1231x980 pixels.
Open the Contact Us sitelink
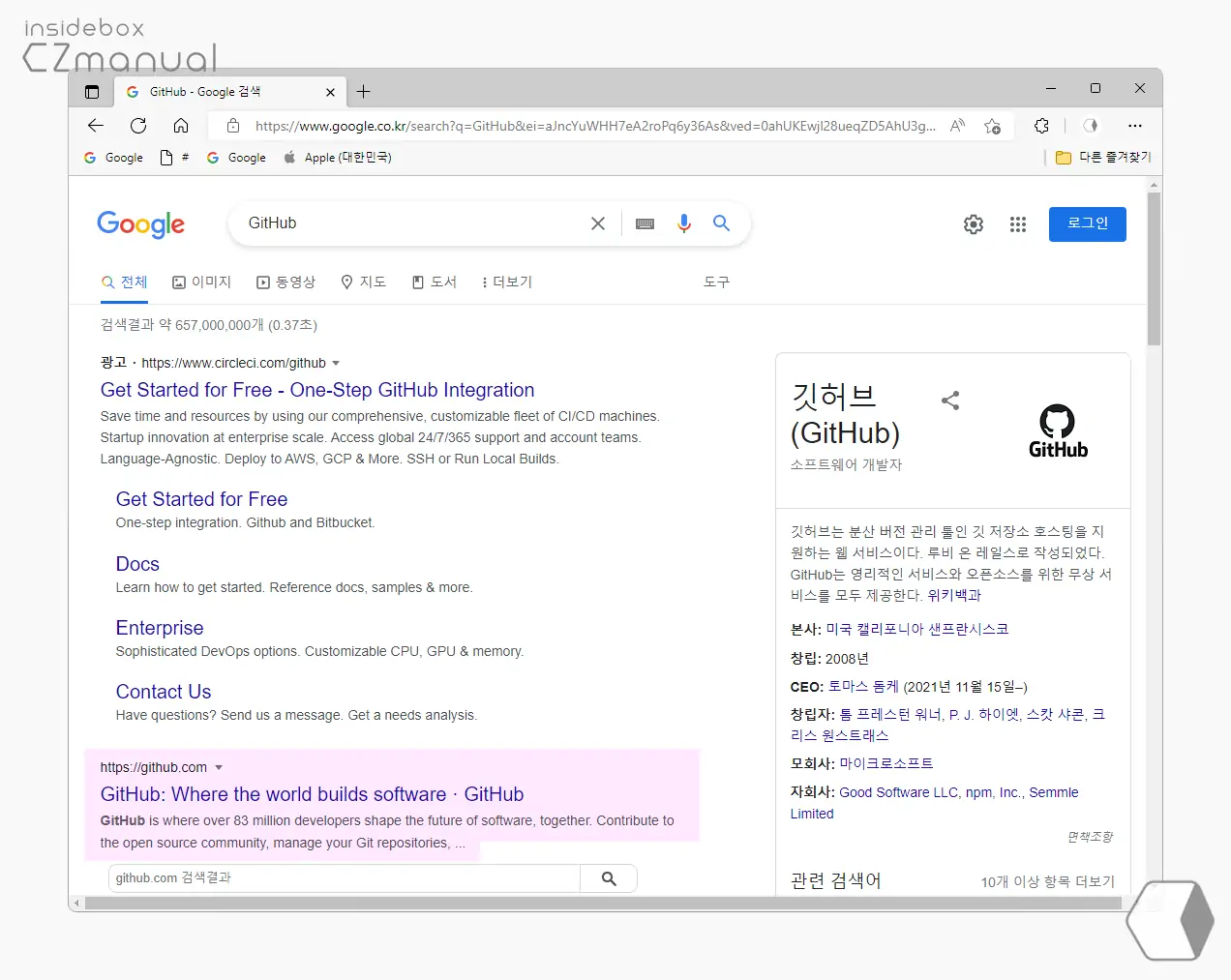click(164, 692)
